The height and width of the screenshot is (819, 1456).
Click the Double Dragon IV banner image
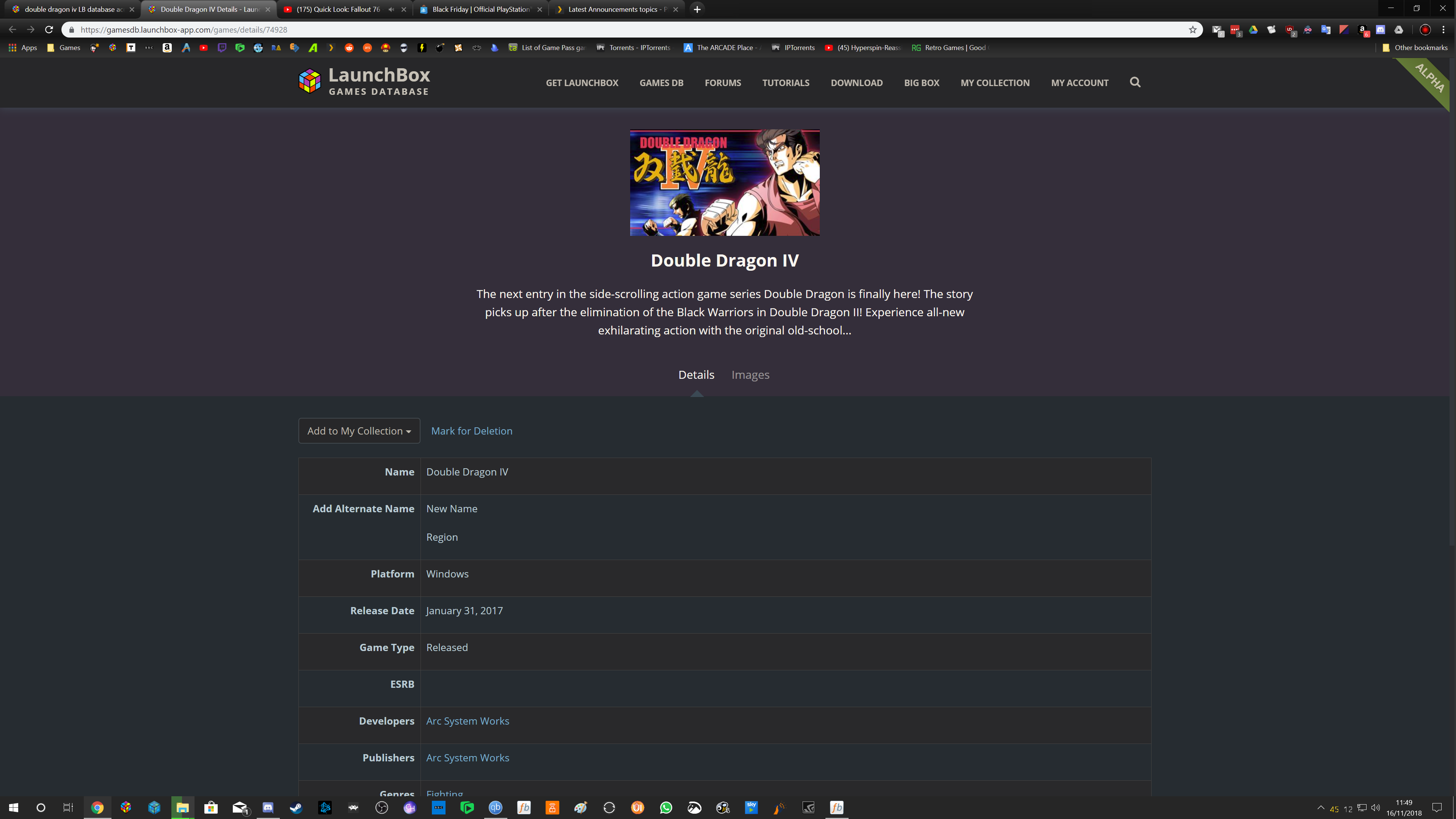click(x=725, y=182)
